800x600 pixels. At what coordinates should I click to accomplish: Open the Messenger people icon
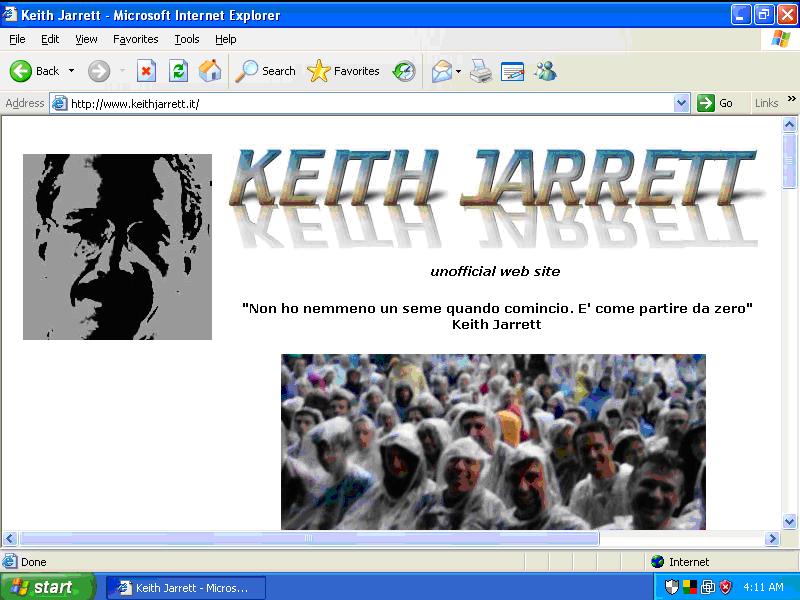pyautogui.click(x=545, y=71)
